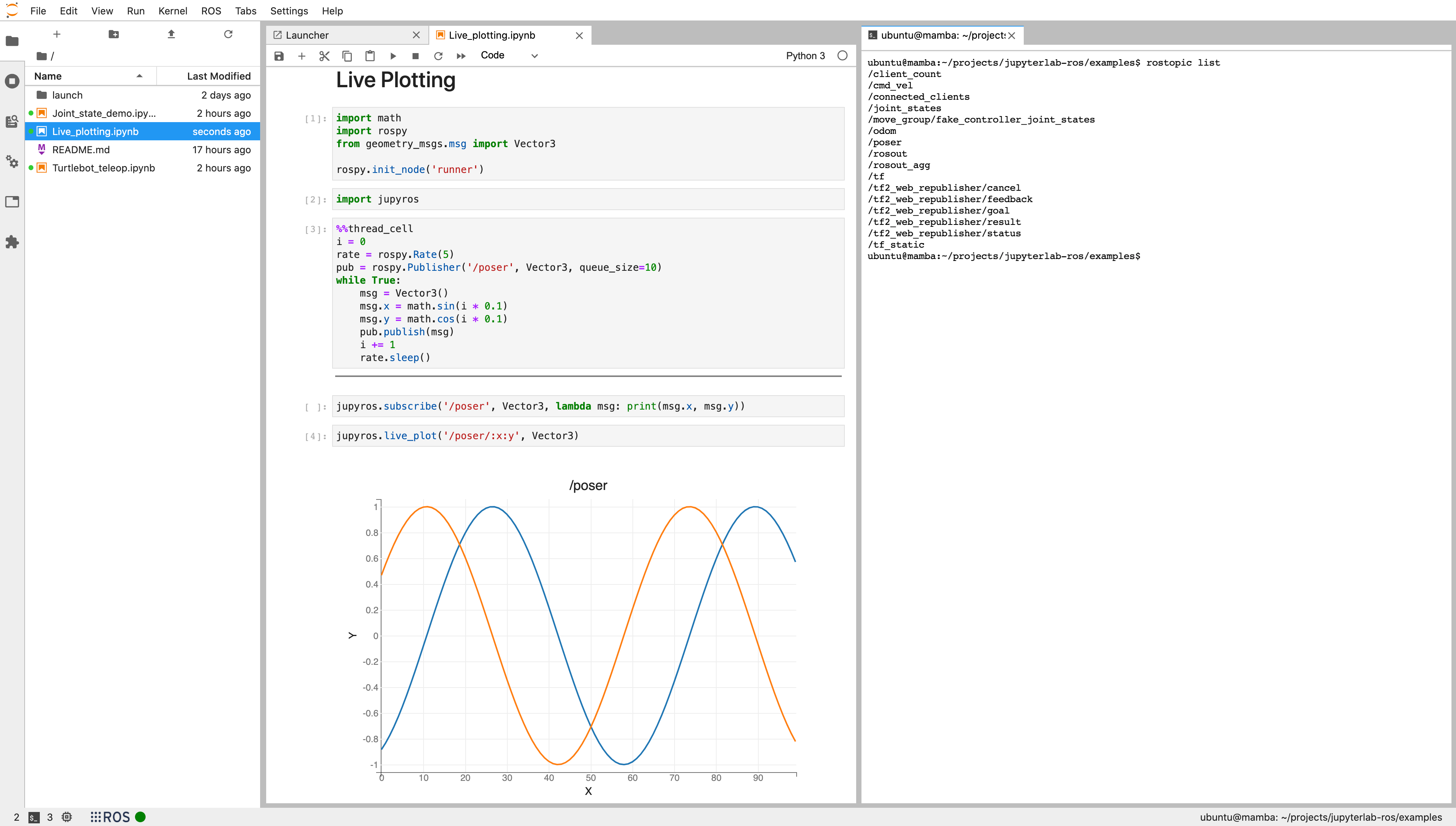Open the Edit menu
This screenshot has width=1456, height=826.
(x=69, y=11)
